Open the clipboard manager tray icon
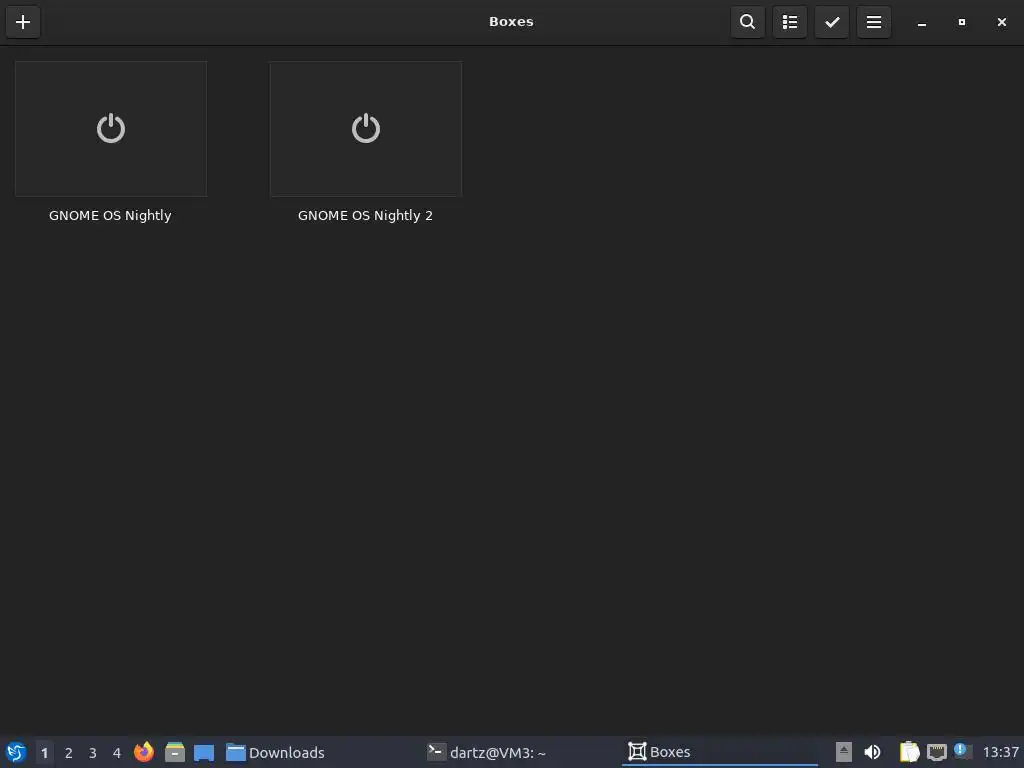Screen dimensions: 1024x768 point(909,752)
